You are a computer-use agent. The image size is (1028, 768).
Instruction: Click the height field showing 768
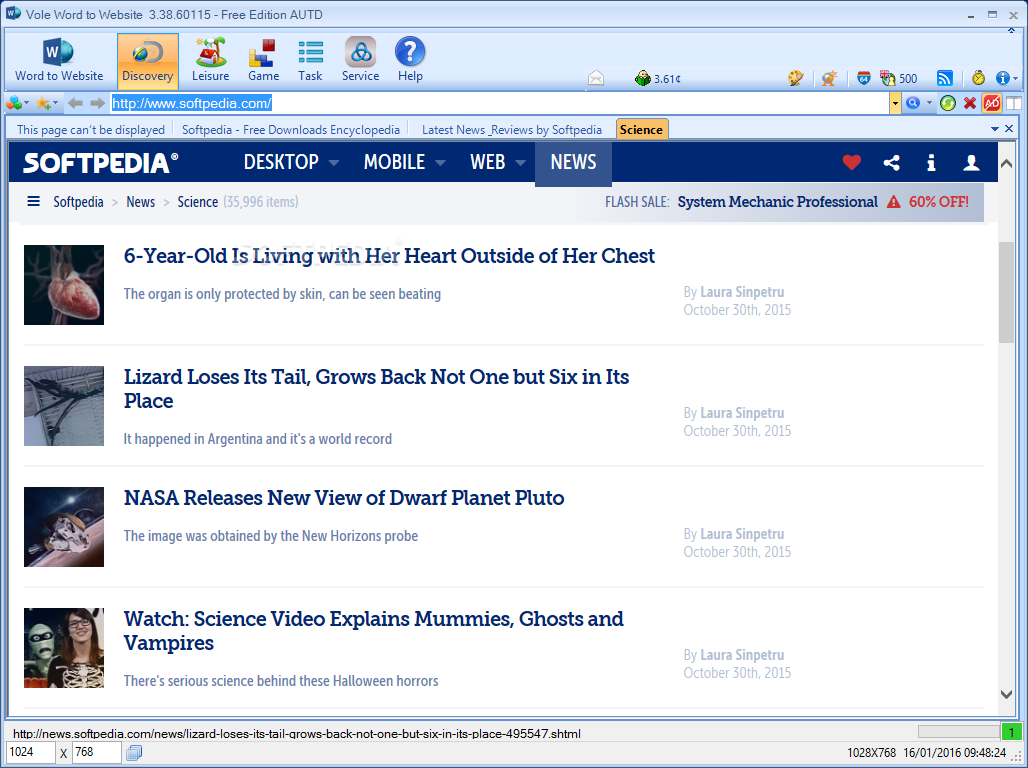pyautogui.click(x=96, y=752)
